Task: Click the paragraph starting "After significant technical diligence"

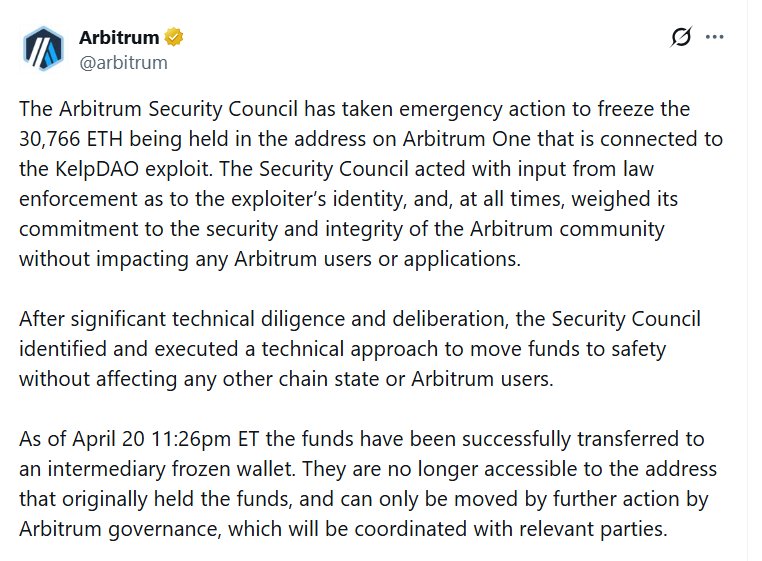Action: (x=360, y=348)
